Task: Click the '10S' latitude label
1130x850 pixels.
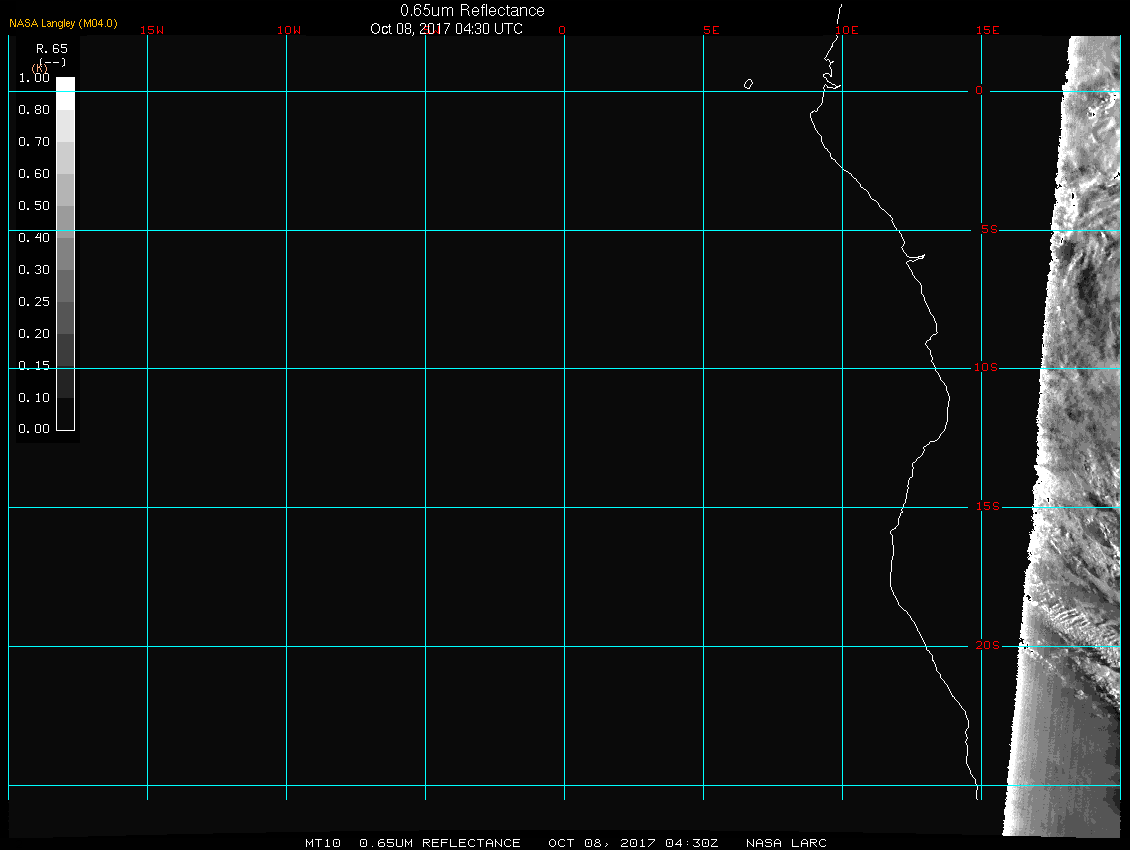Action: (x=986, y=368)
